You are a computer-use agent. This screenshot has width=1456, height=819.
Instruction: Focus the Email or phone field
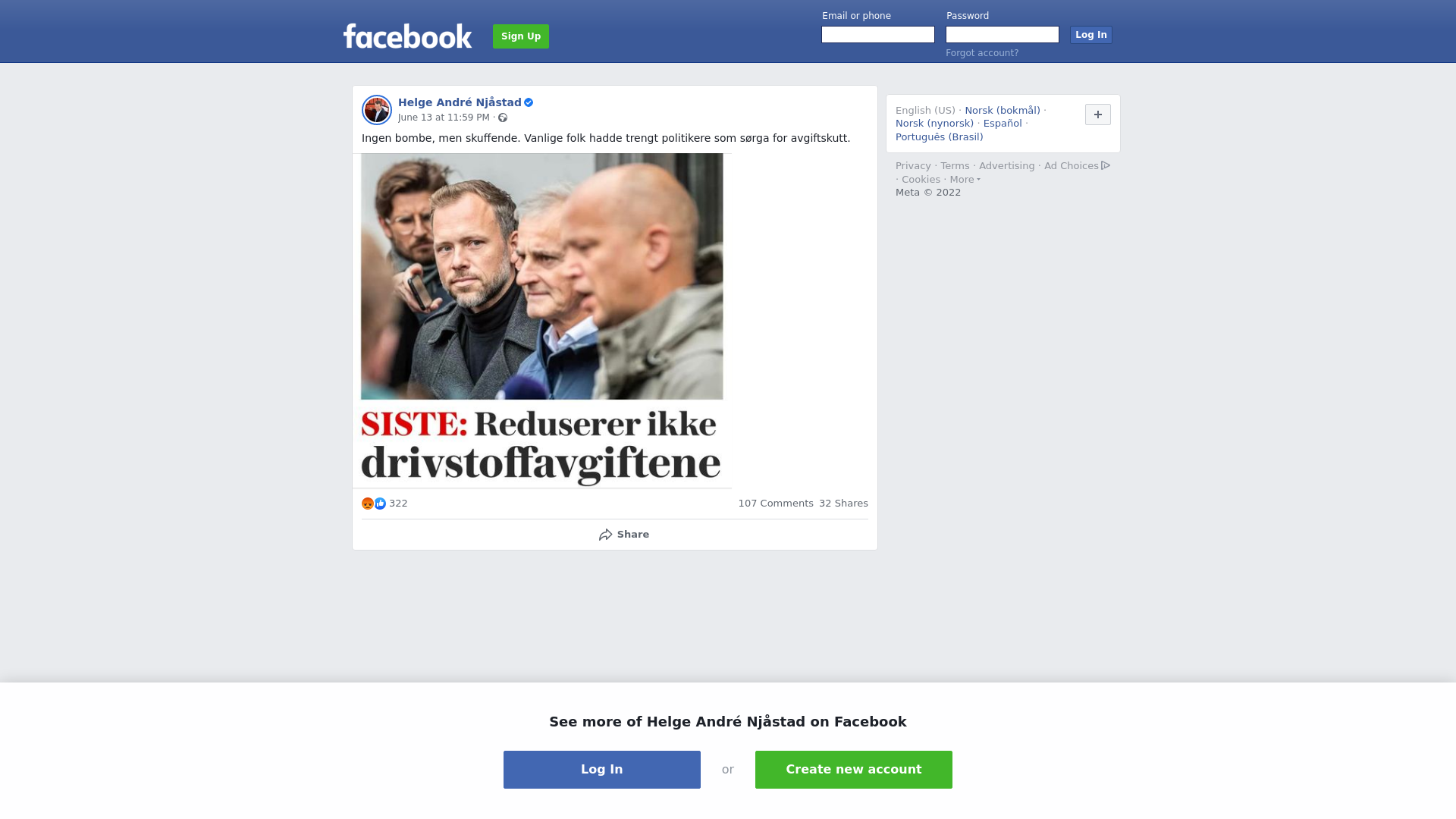878,35
